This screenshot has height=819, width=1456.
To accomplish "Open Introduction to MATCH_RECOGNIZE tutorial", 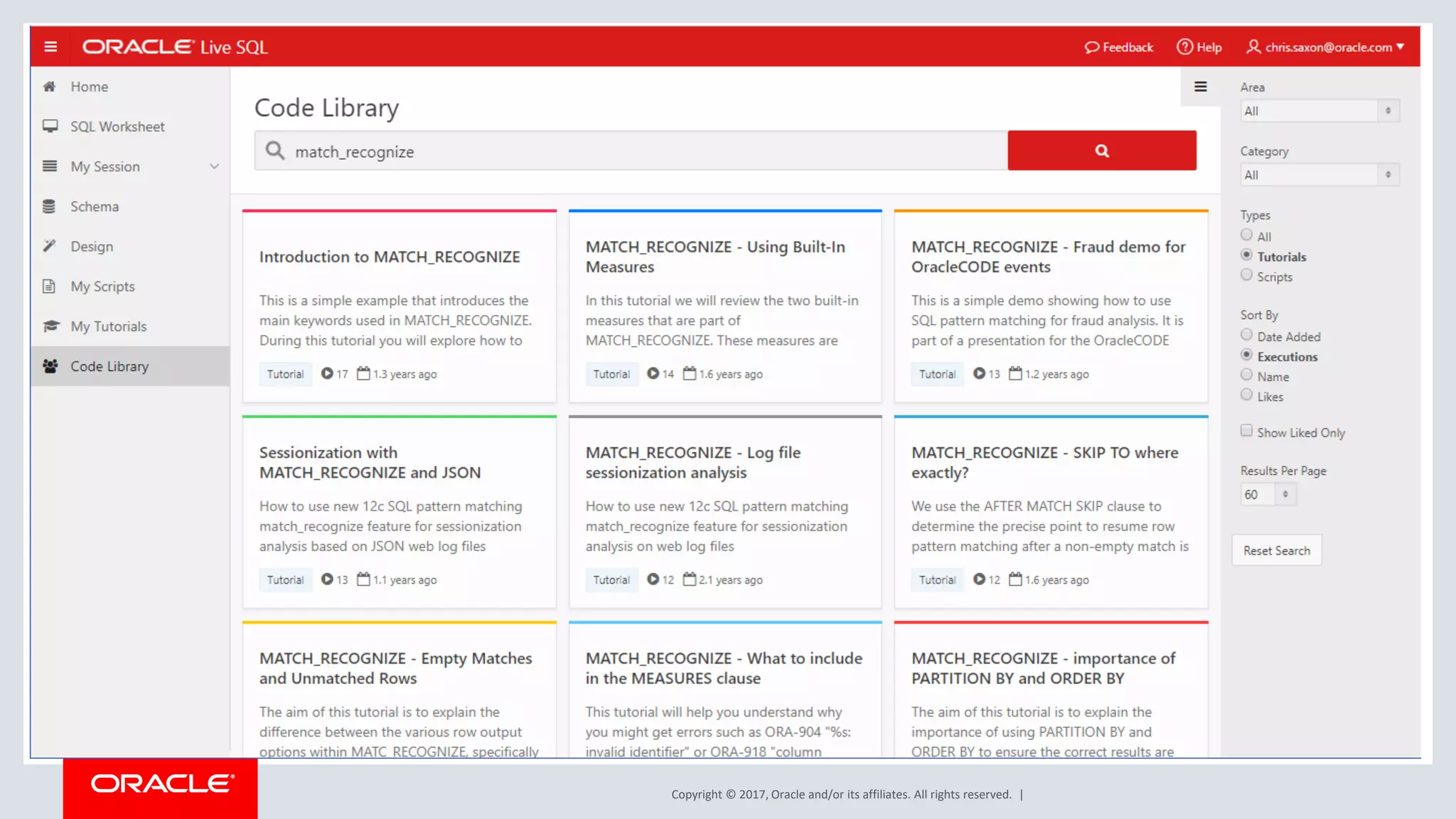I will pyautogui.click(x=390, y=257).
